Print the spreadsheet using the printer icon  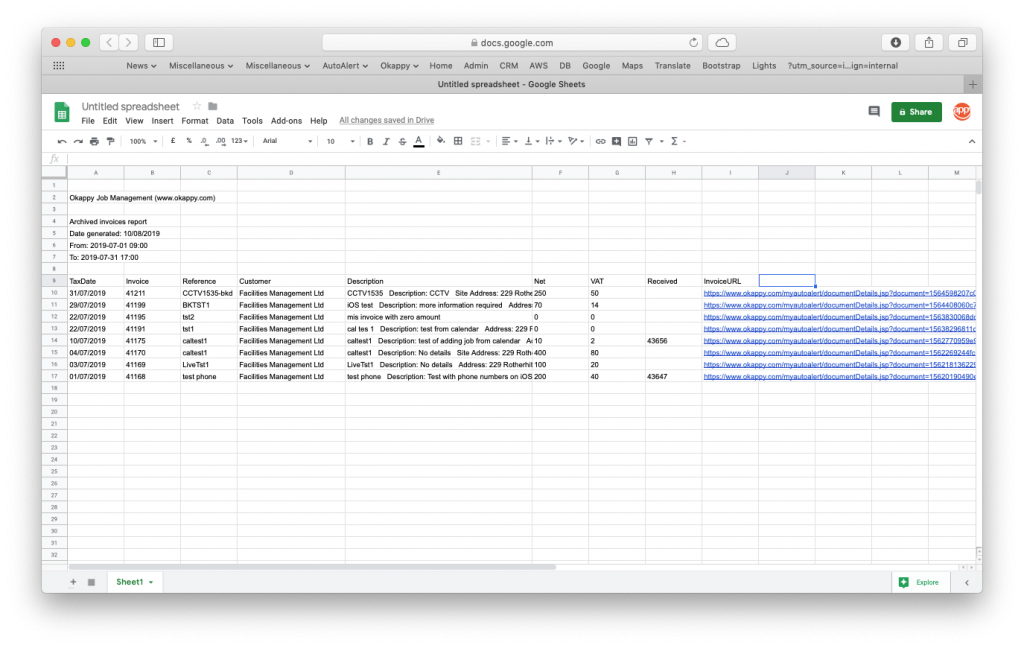[x=94, y=141]
